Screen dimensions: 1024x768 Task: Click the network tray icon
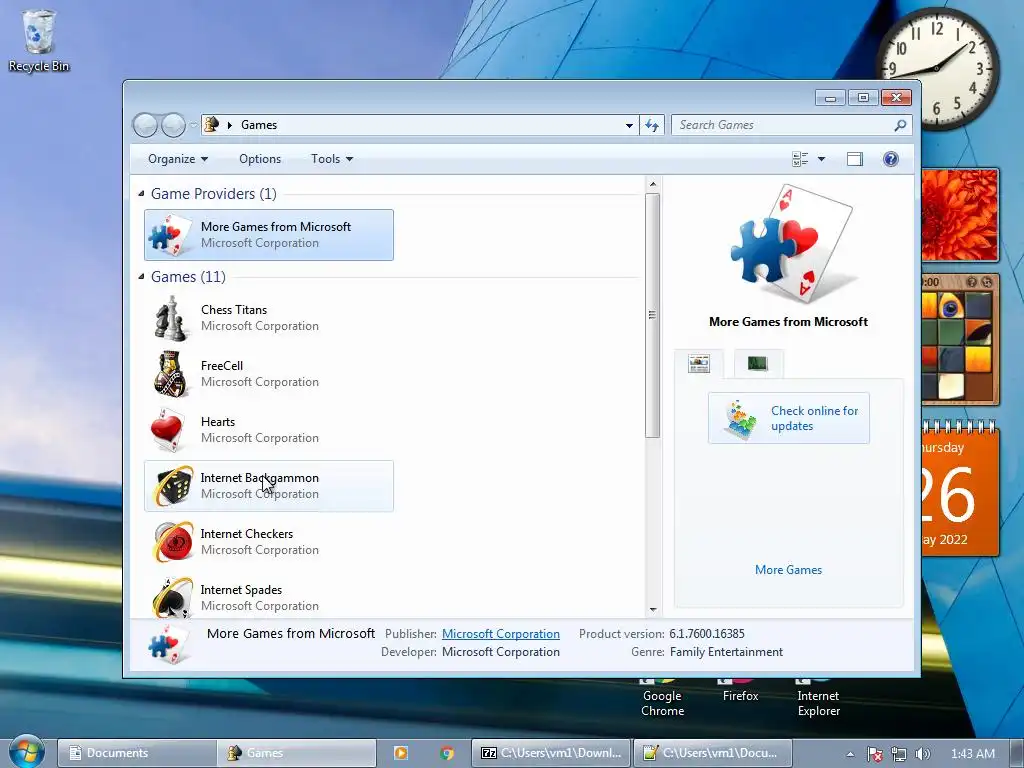click(899, 754)
